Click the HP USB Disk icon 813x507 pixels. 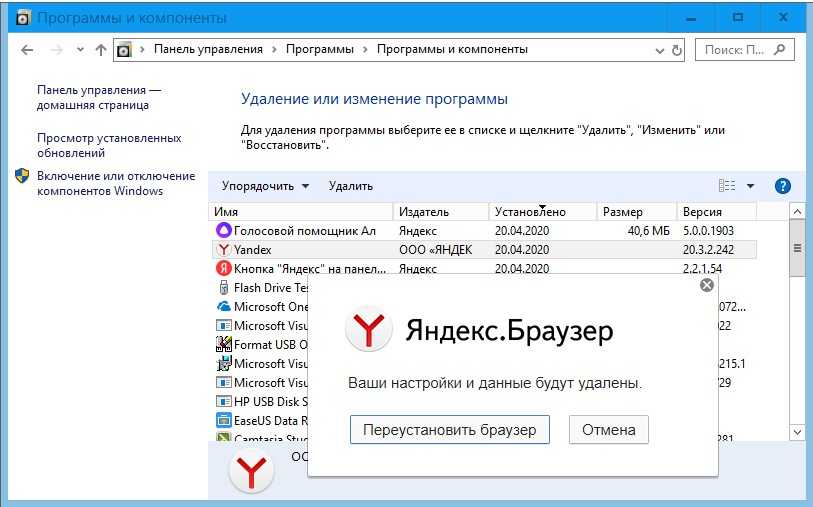pyautogui.click(x=223, y=401)
